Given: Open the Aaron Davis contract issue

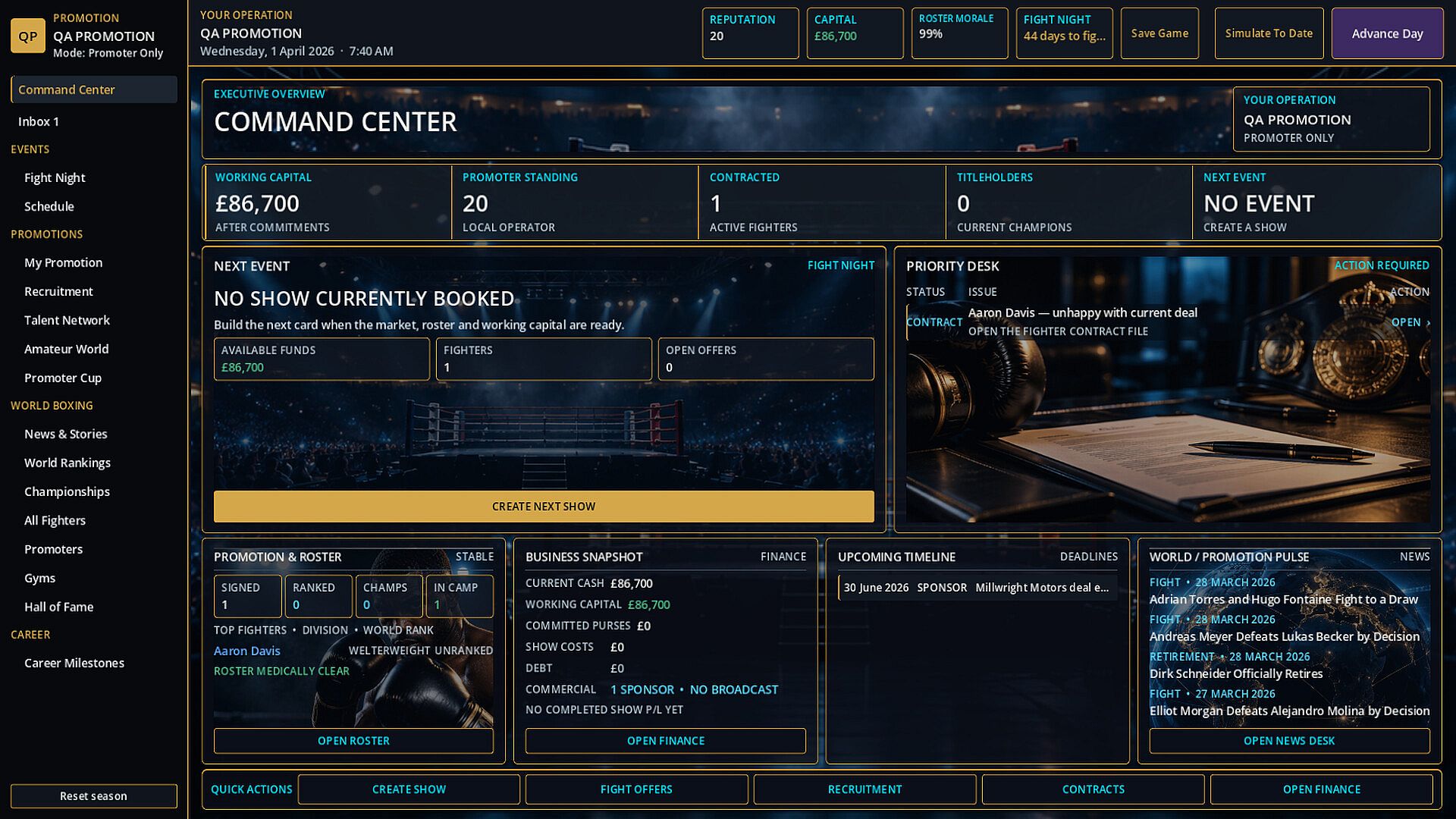Looking at the screenshot, I should (1168, 322).
